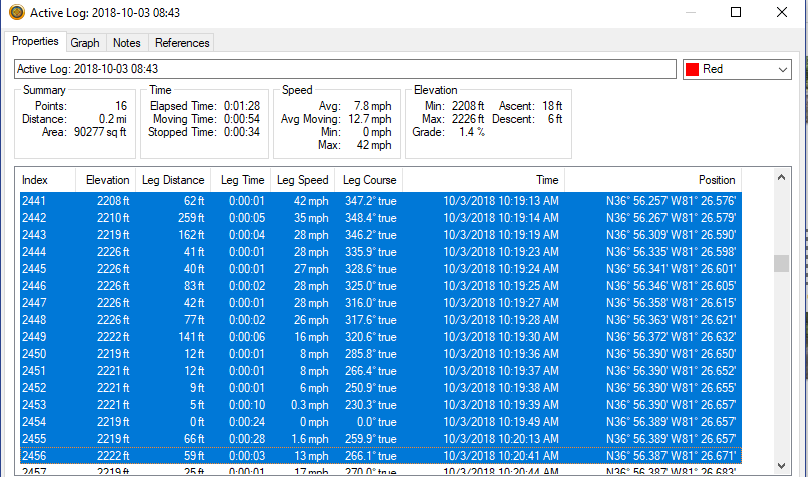Select track point row 2453
Viewport: 808px width, 477px height.
(381, 405)
